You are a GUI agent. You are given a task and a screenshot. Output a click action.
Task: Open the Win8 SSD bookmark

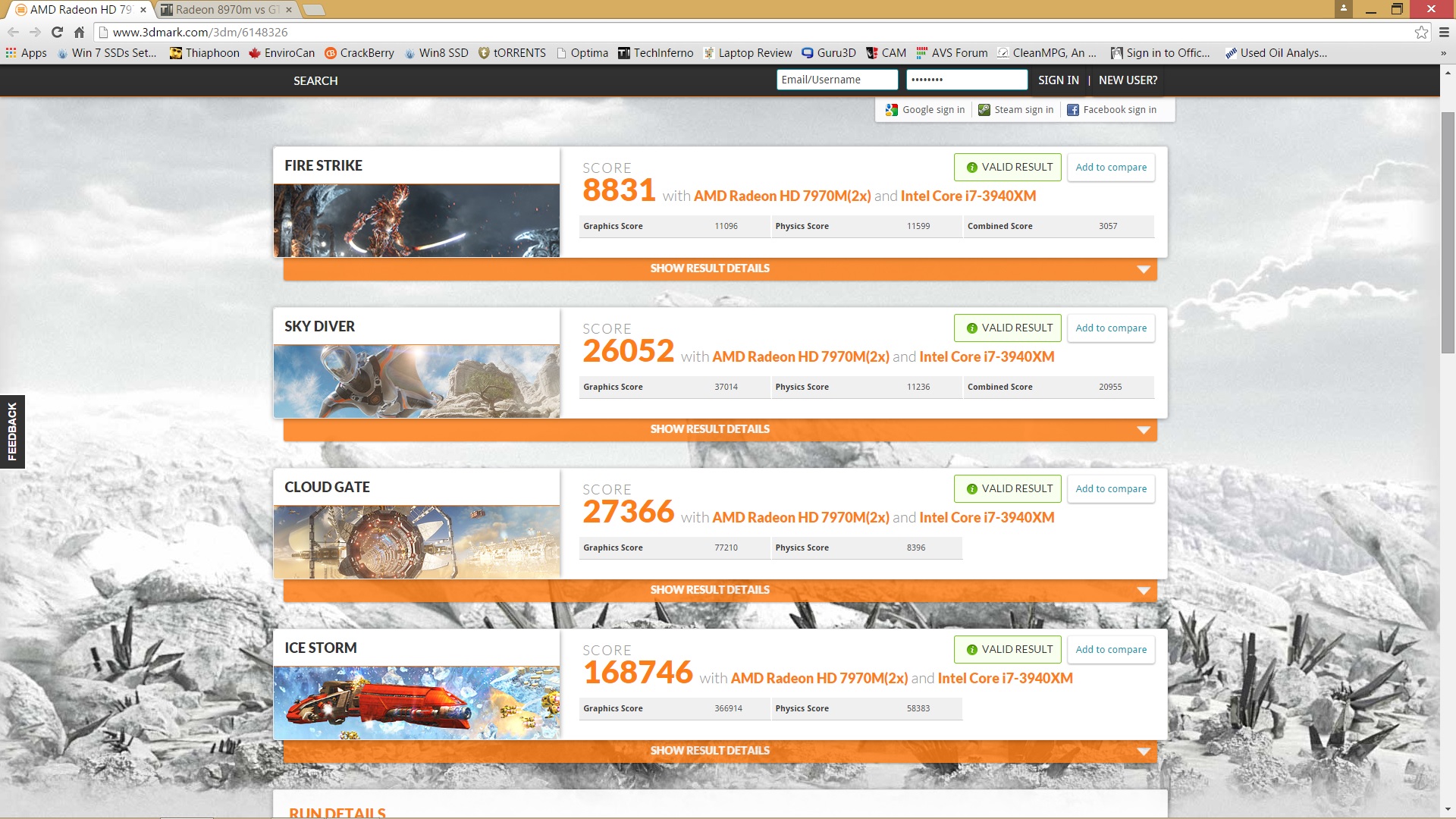pos(437,53)
